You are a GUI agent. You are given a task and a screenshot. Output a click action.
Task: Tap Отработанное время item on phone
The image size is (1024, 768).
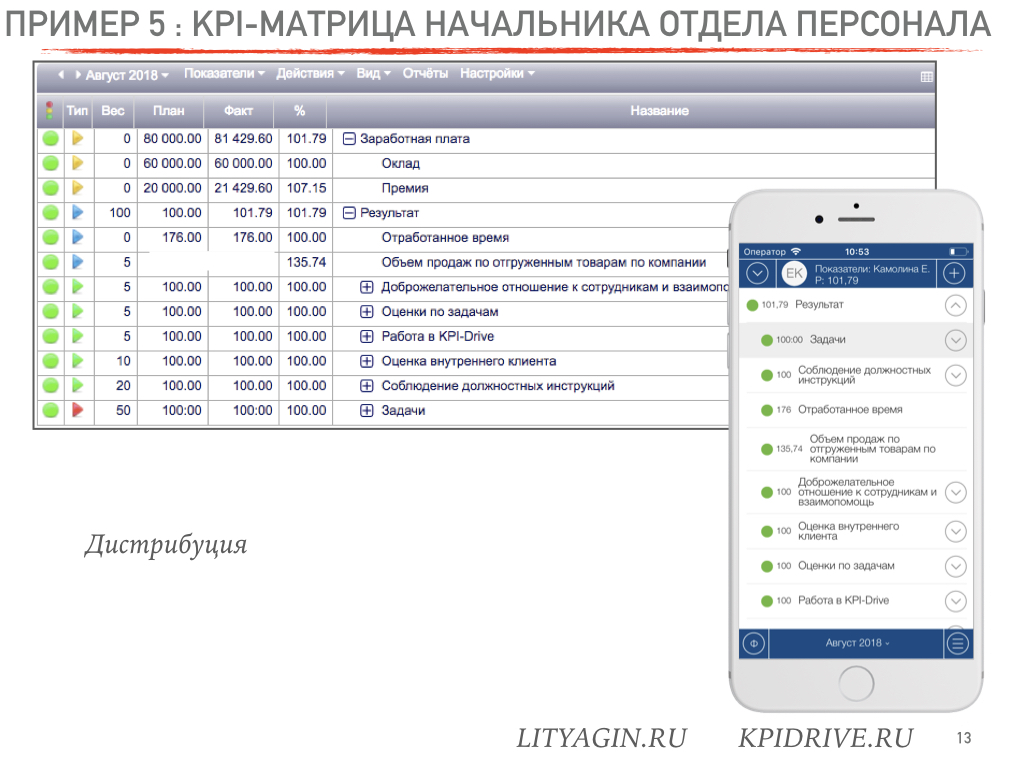click(856, 410)
